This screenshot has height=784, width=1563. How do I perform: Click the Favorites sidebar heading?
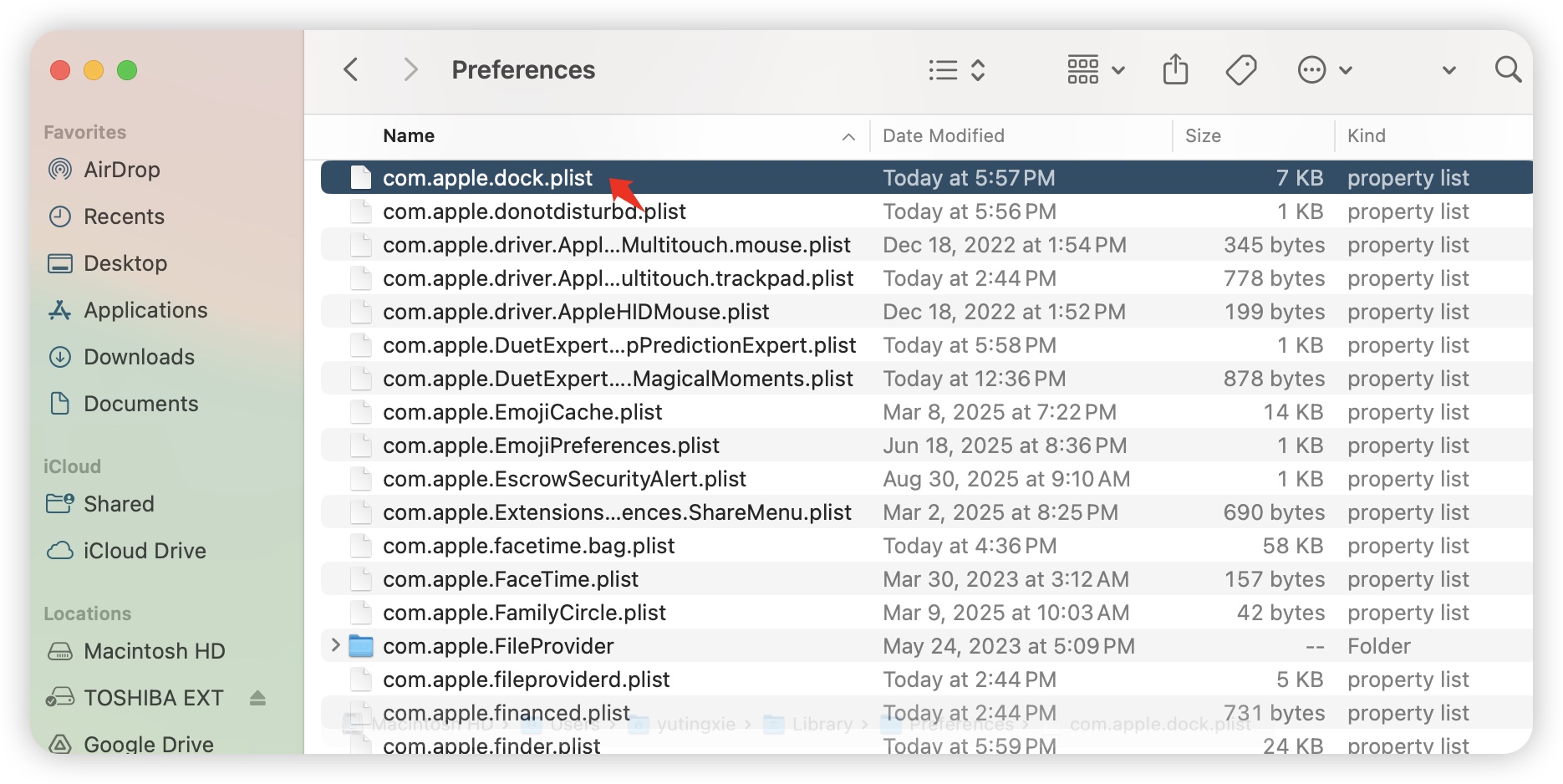click(84, 132)
